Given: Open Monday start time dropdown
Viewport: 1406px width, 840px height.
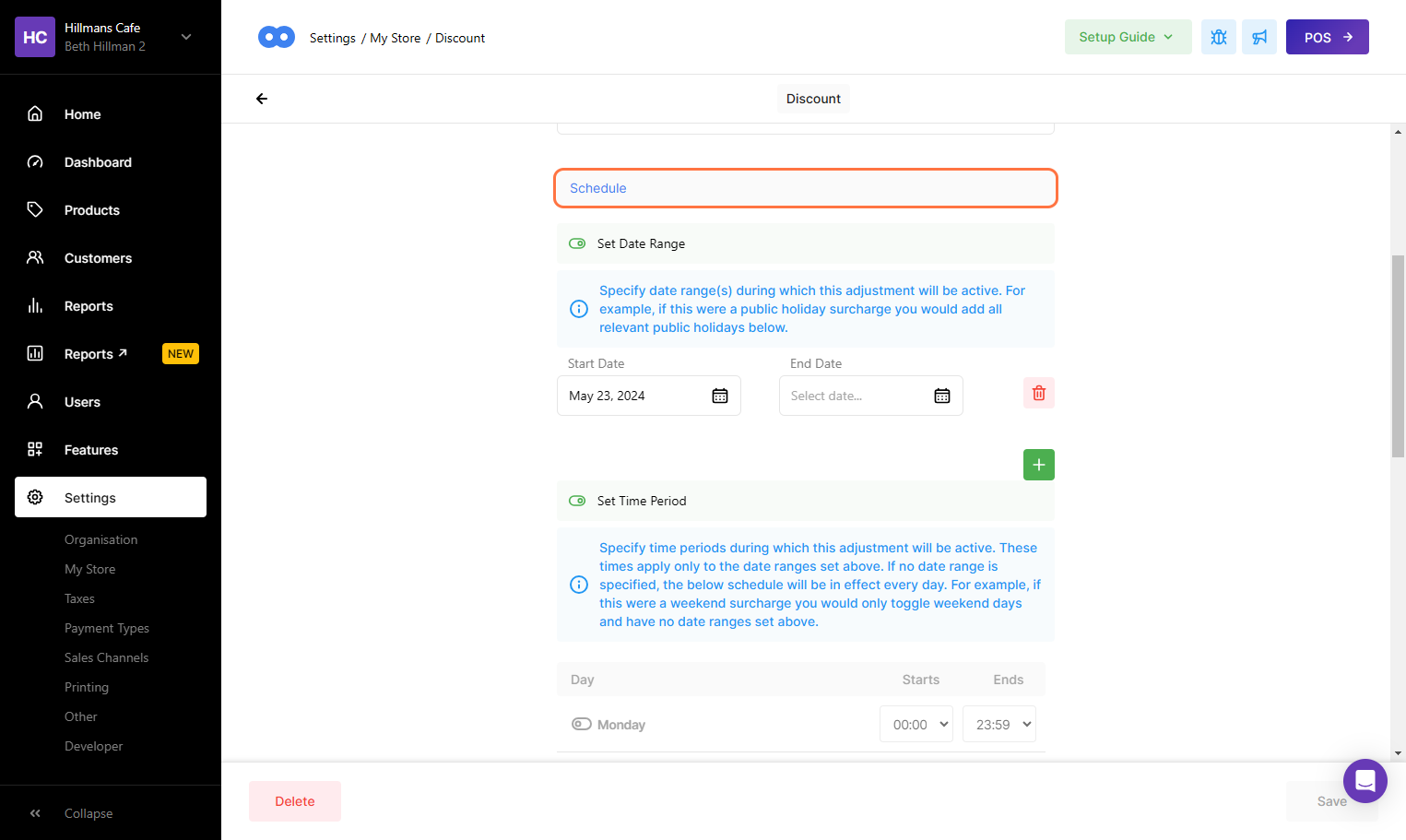Looking at the screenshot, I should 916,725.
